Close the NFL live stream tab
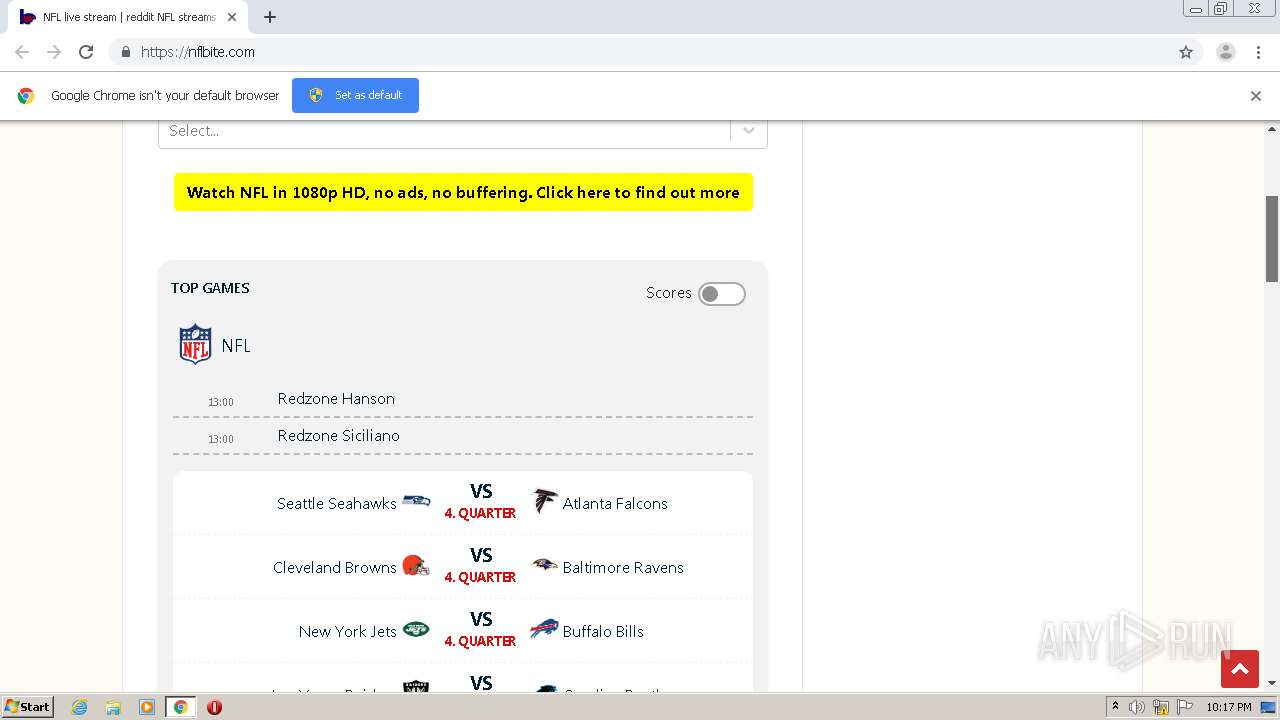Viewport: 1280px width, 720px height. [232, 17]
